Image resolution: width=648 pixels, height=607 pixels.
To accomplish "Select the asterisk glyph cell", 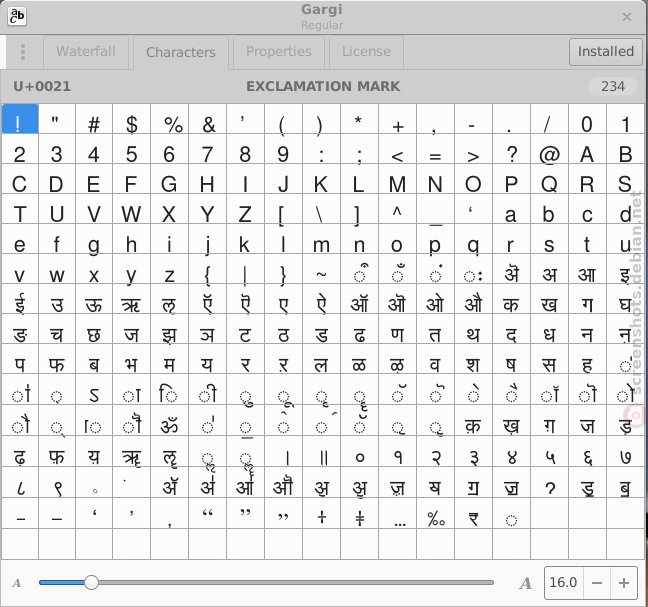I will pyautogui.click(x=360, y=119).
